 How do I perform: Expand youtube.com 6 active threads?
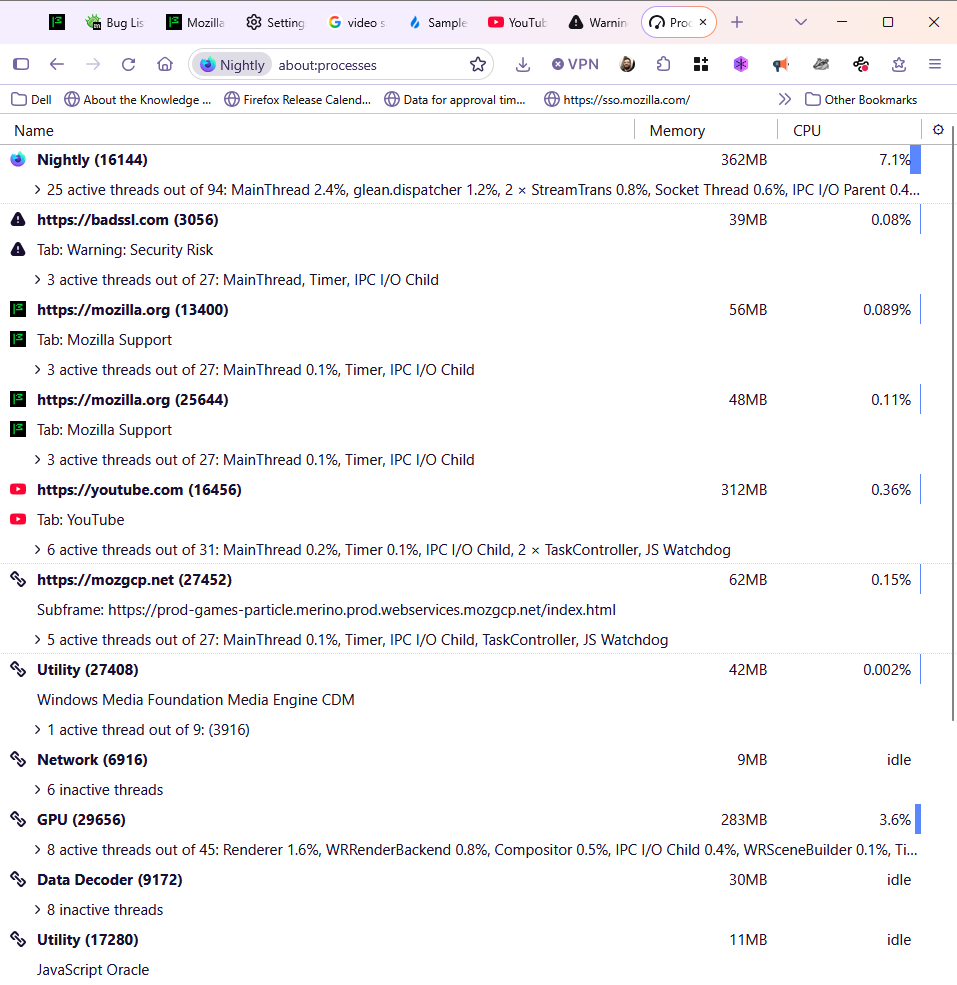coord(38,550)
